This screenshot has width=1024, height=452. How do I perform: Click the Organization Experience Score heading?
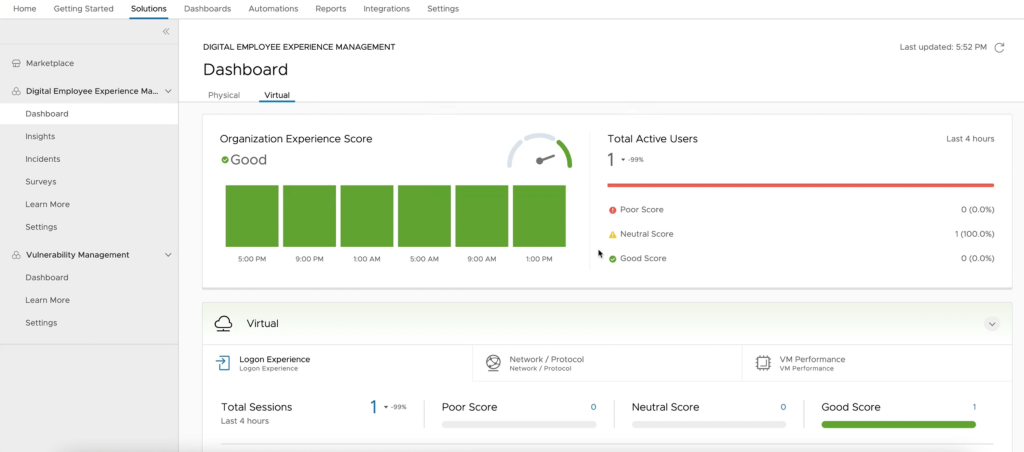pos(296,139)
